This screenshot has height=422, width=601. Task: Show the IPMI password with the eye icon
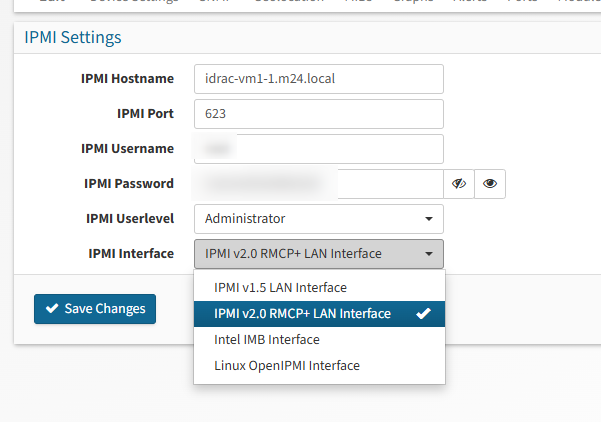point(490,184)
